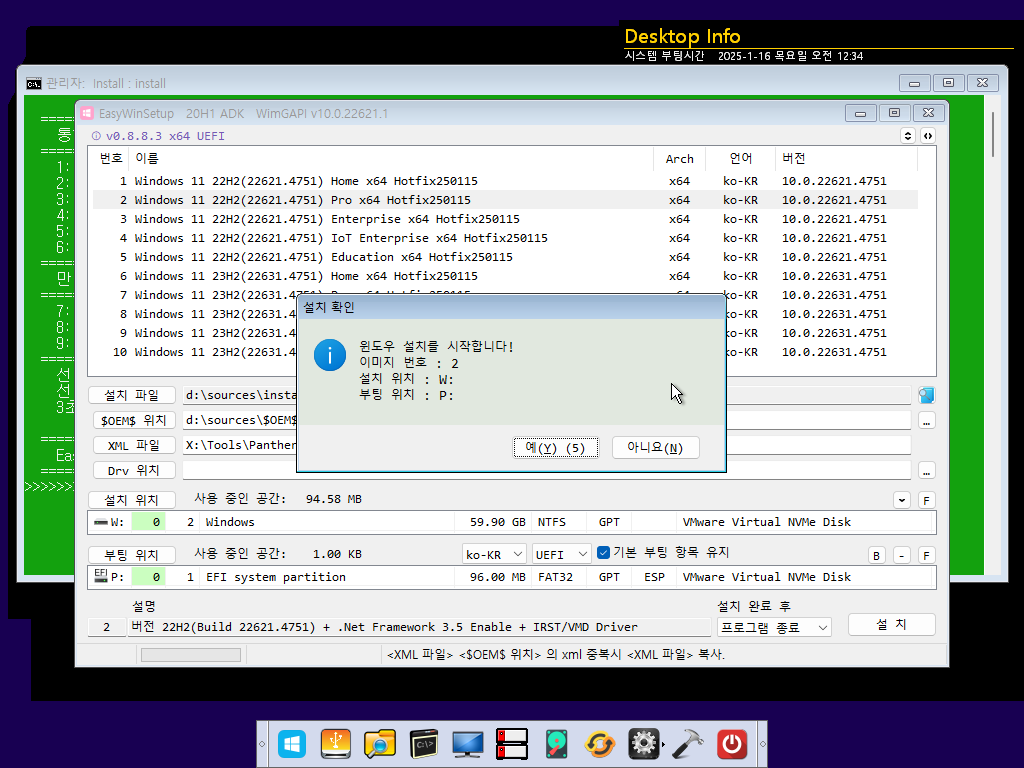Click the cmd icon in Install window title
The image size is (1024, 768).
[x=34, y=84]
